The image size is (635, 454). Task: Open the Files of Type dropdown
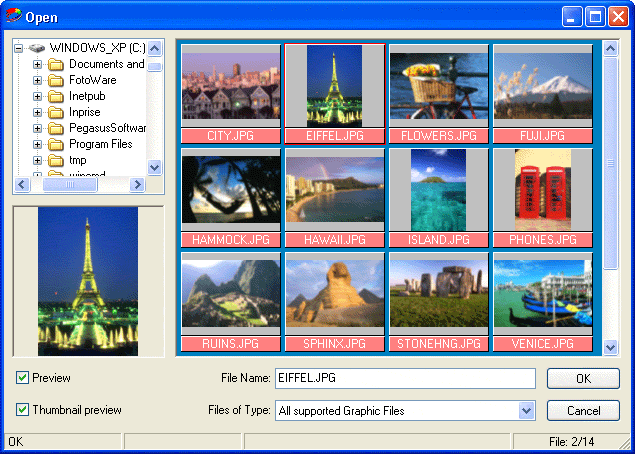[527, 410]
